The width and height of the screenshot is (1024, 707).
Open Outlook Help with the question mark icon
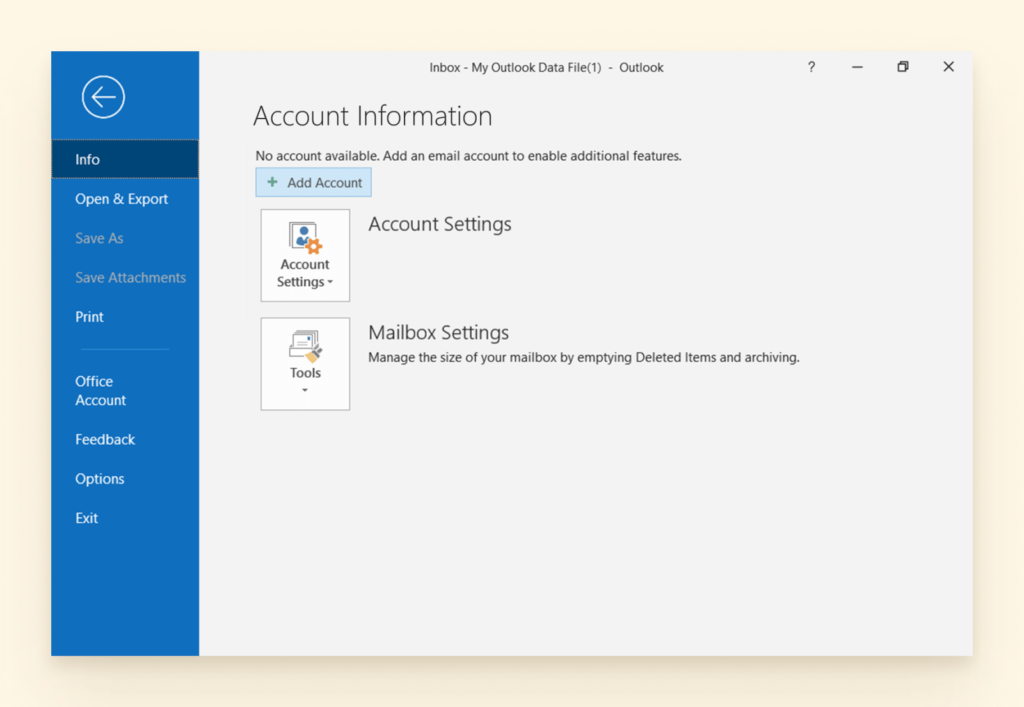click(810, 66)
